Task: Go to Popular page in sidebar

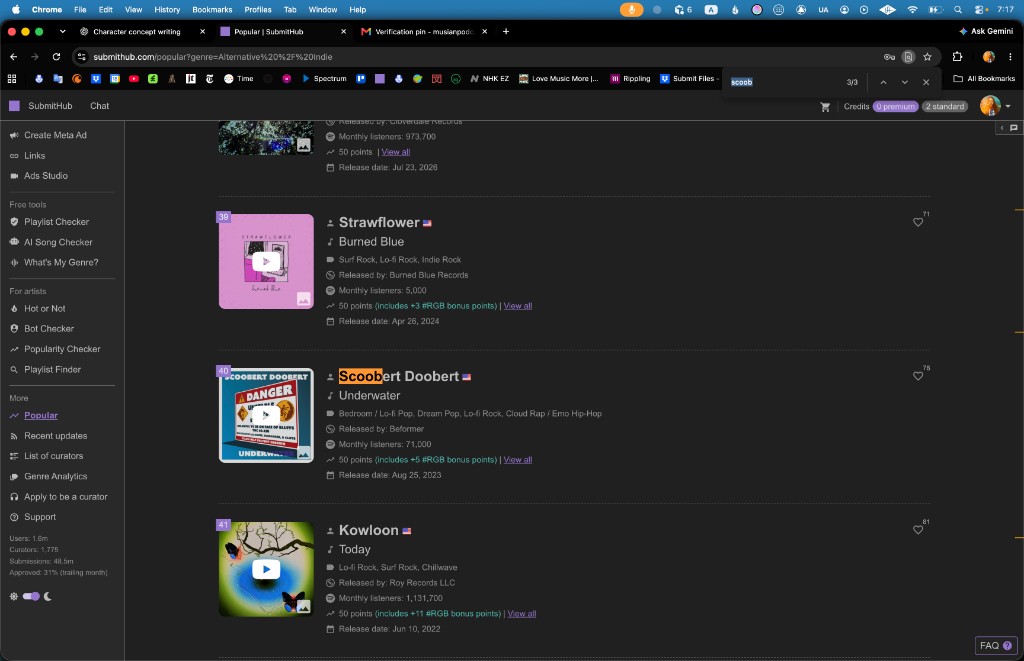Action: click(40, 415)
